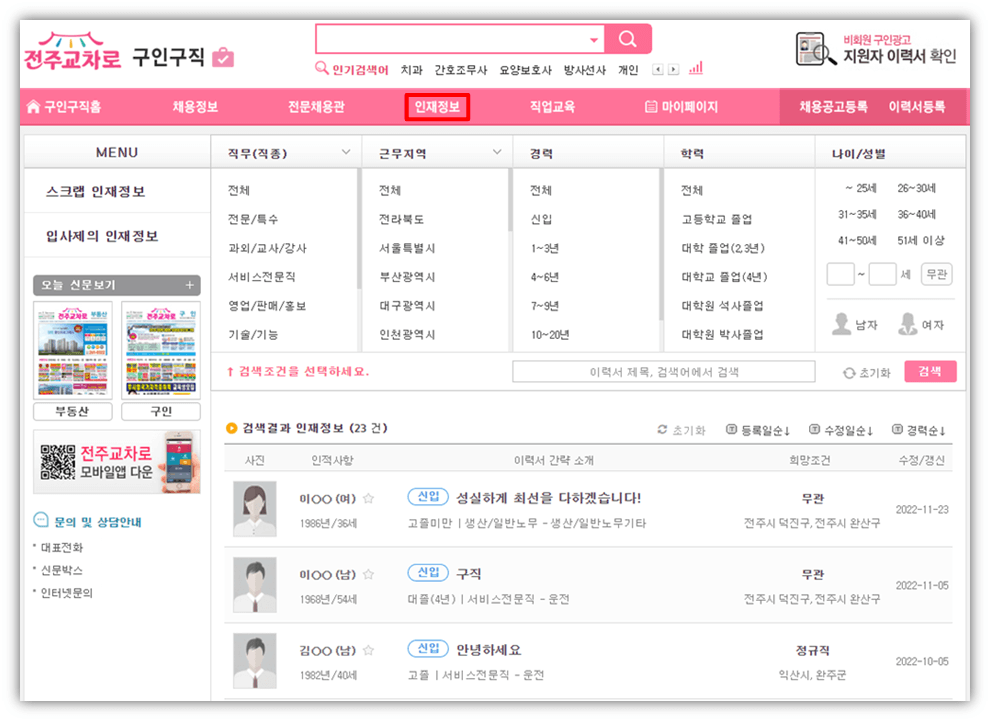This screenshot has height=721, width=990.
Task: Choose age range 26~30세
Action: [917, 188]
